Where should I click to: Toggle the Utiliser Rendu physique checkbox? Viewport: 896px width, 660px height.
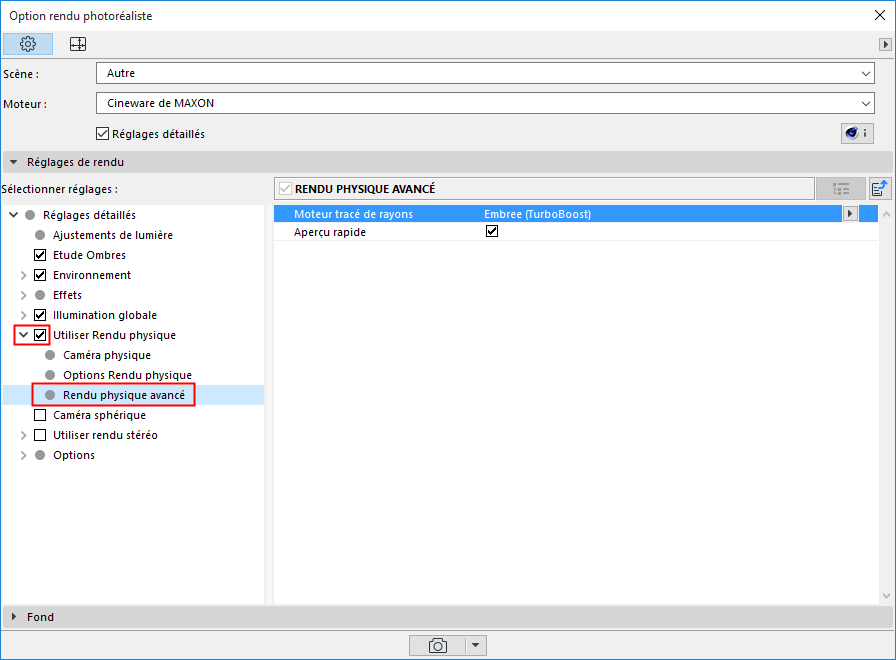40,335
